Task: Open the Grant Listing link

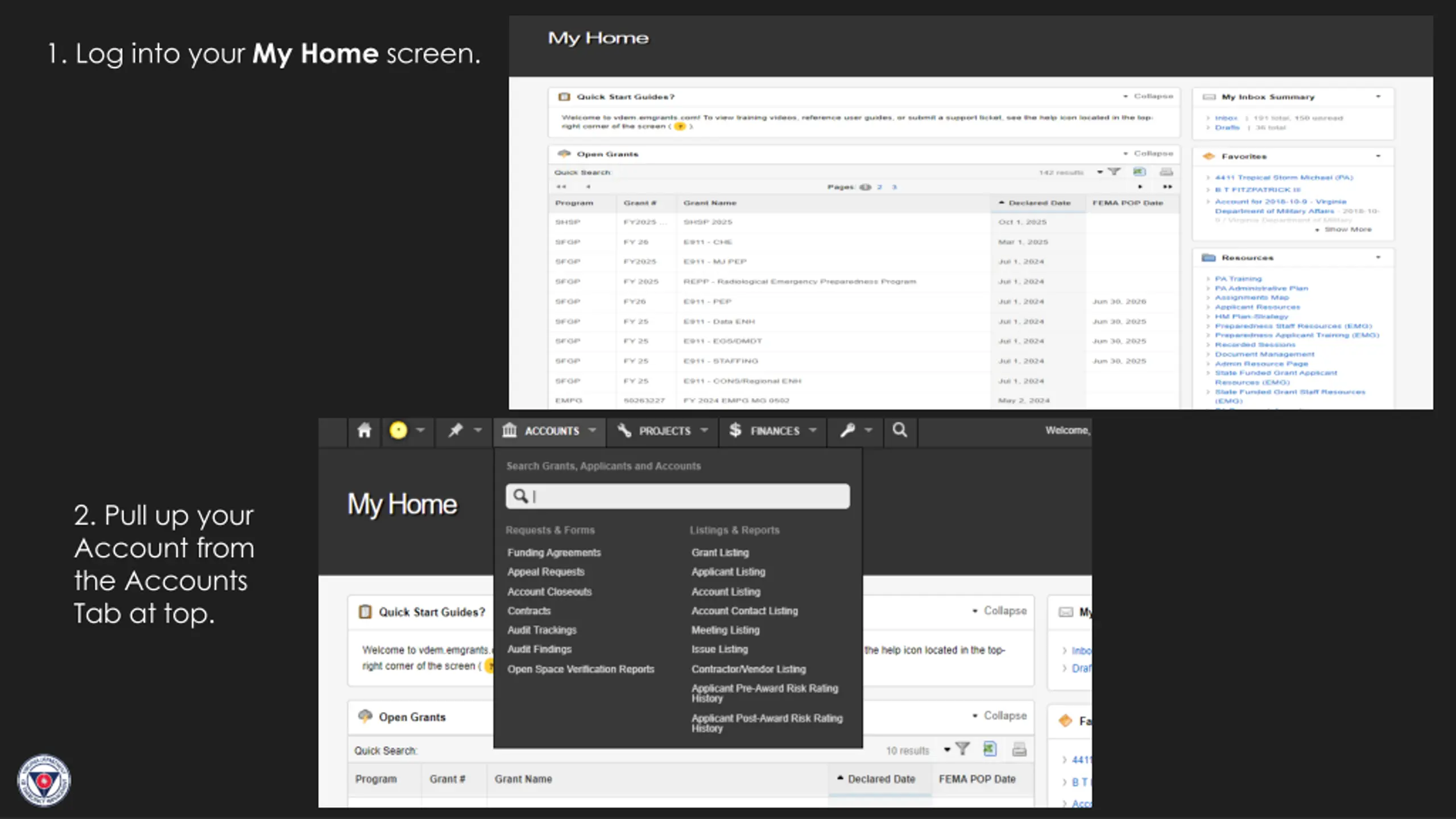Action: (x=720, y=552)
